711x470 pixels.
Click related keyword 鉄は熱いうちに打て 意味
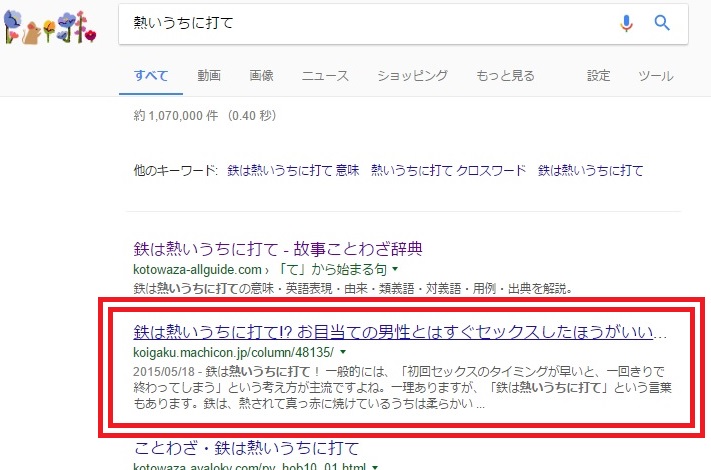(x=293, y=170)
